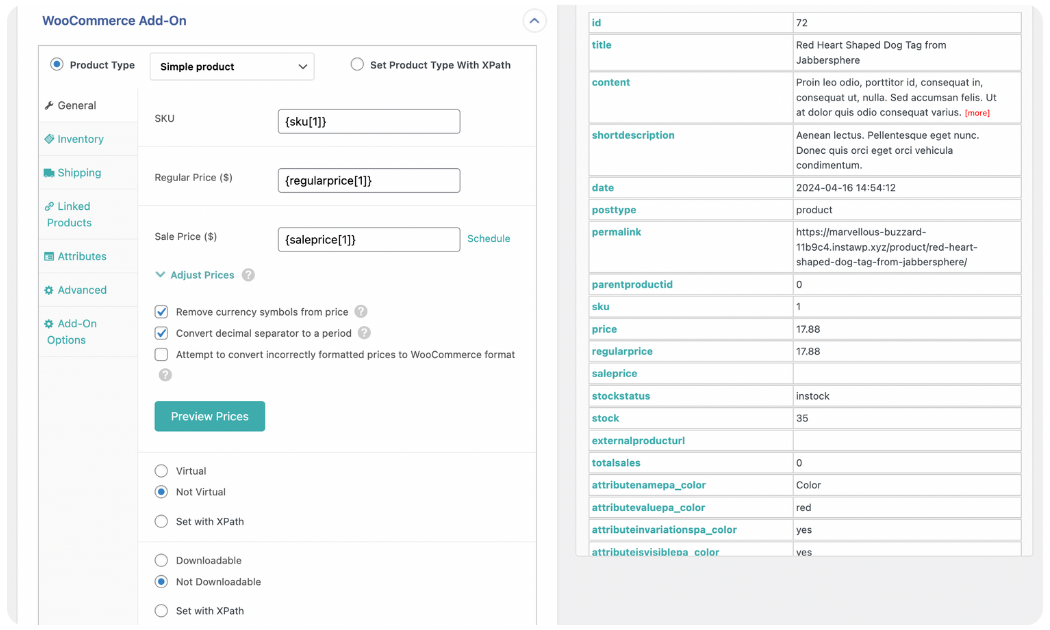Open the Inventory tab
The width and height of the screenshot is (1050, 630).
(x=80, y=139)
